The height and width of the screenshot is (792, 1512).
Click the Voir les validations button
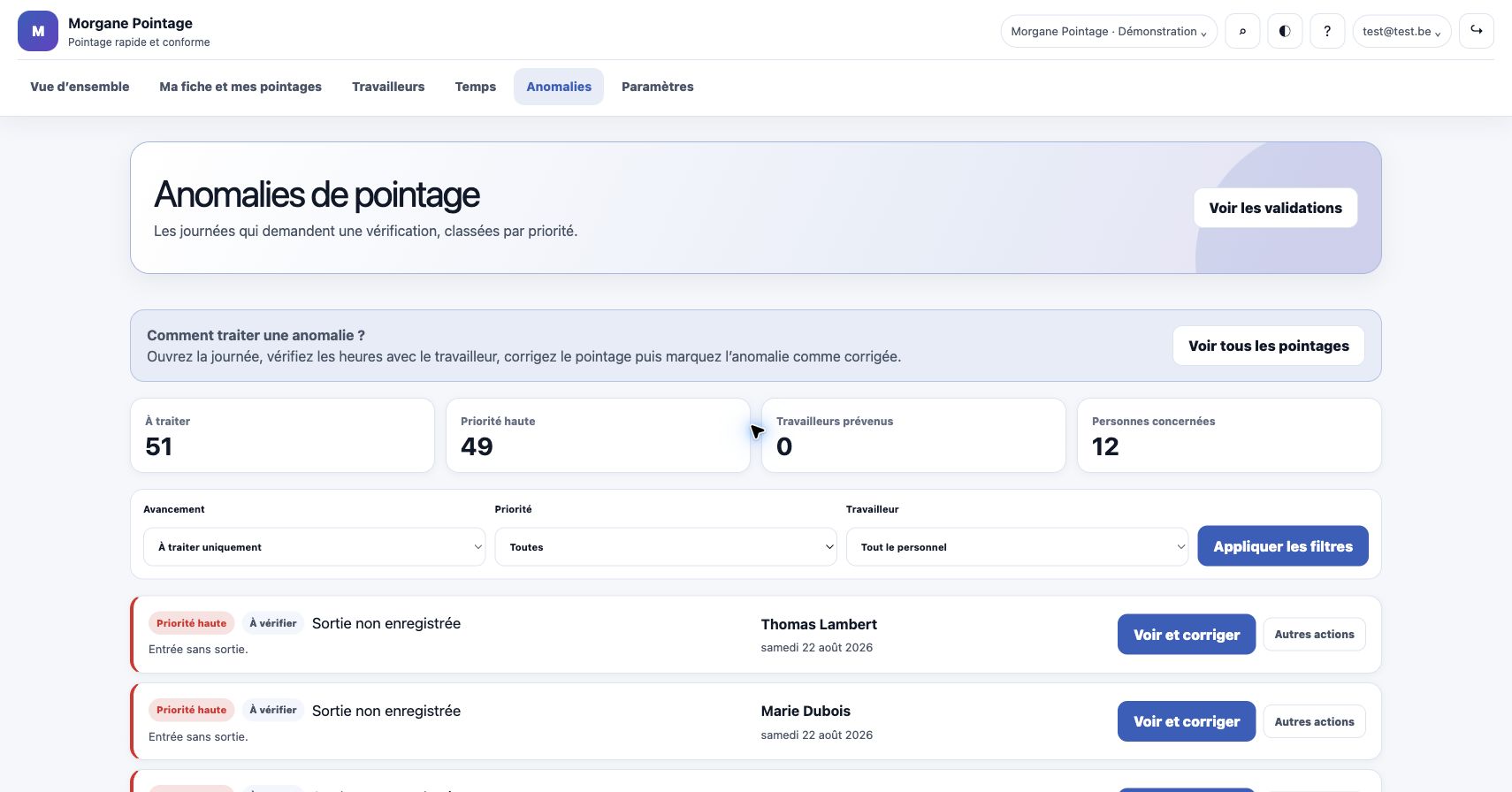tap(1276, 208)
